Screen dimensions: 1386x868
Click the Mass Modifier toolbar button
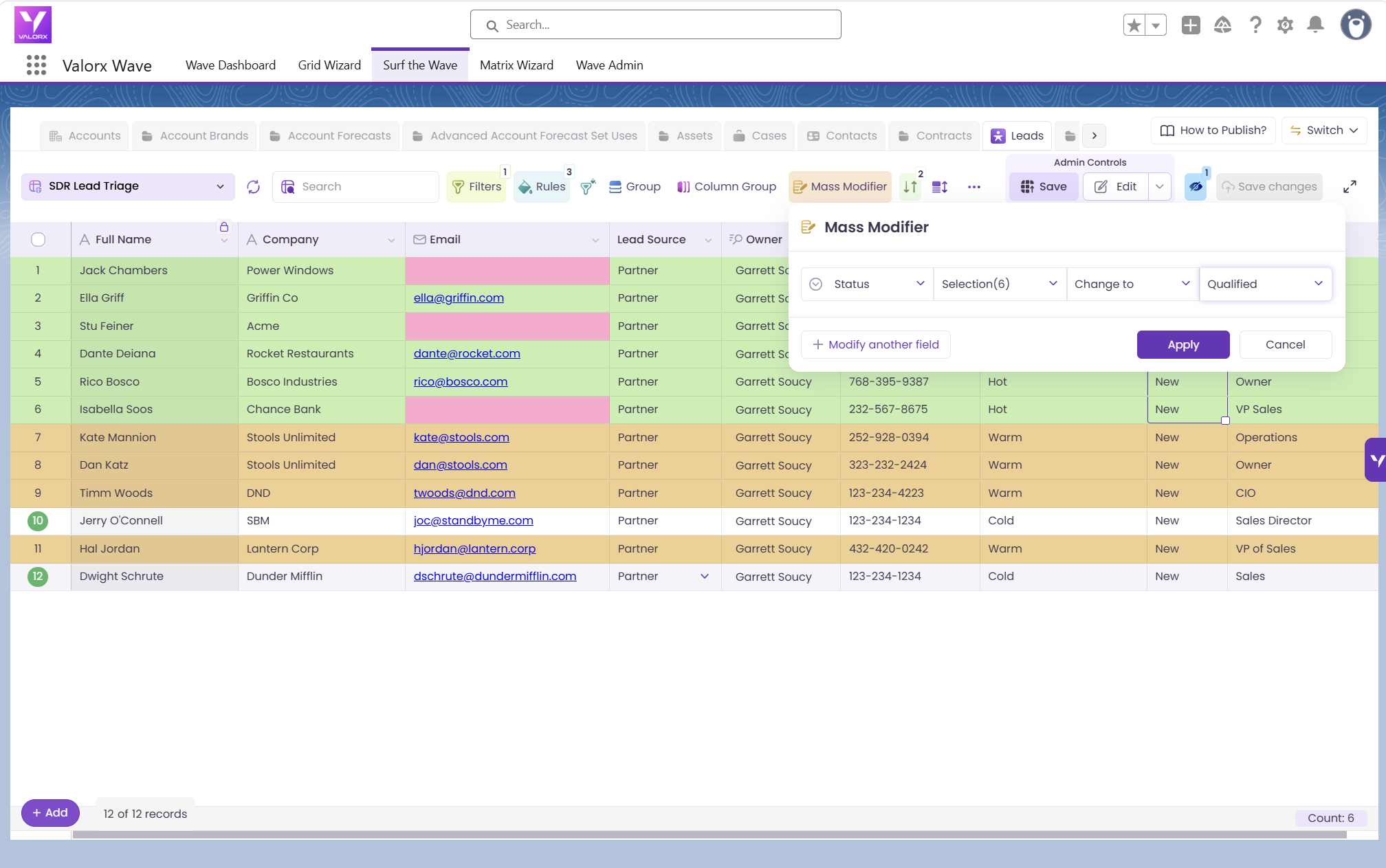click(x=840, y=187)
